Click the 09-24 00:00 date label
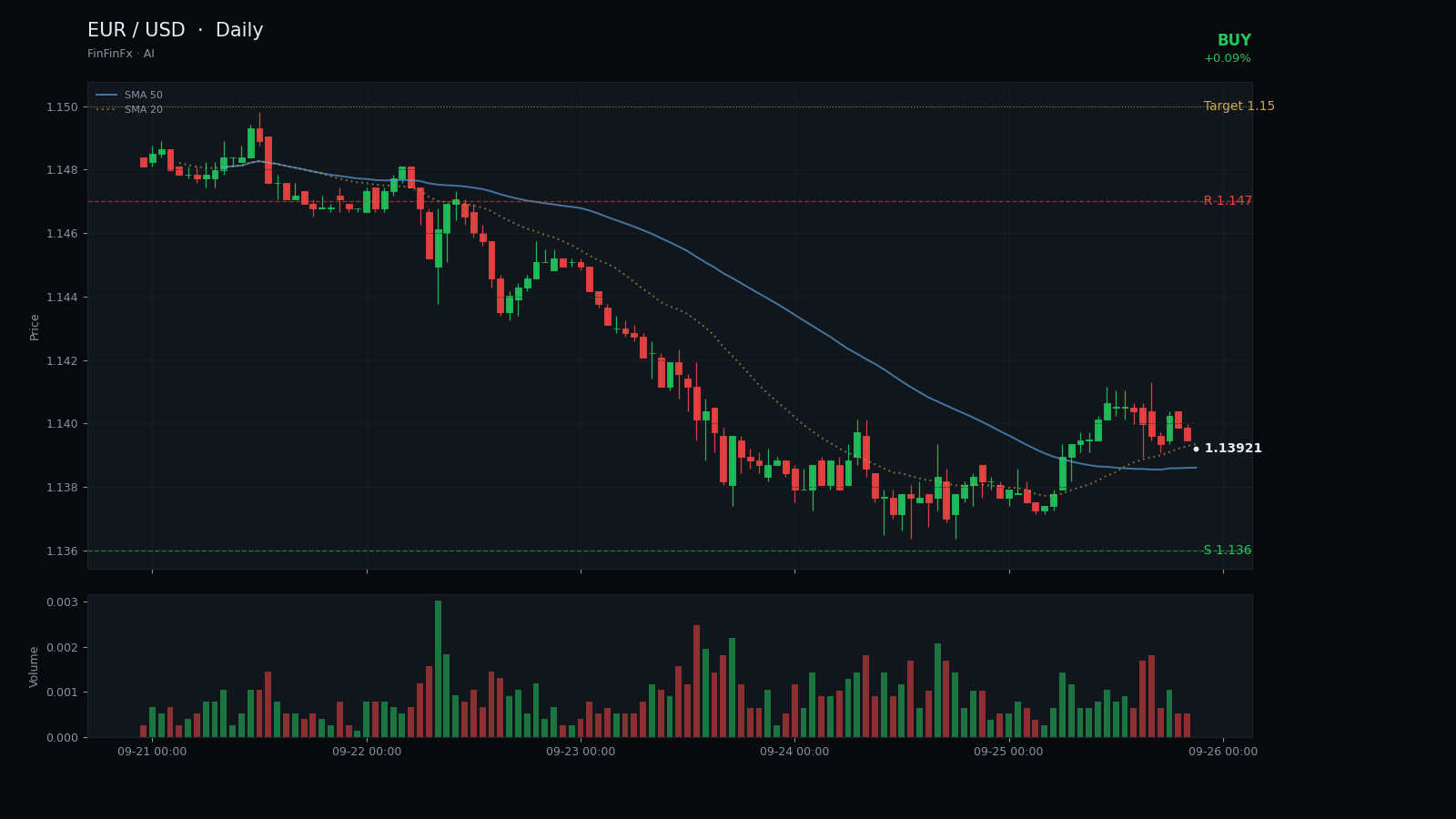Image resolution: width=1456 pixels, height=819 pixels. [x=794, y=752]
